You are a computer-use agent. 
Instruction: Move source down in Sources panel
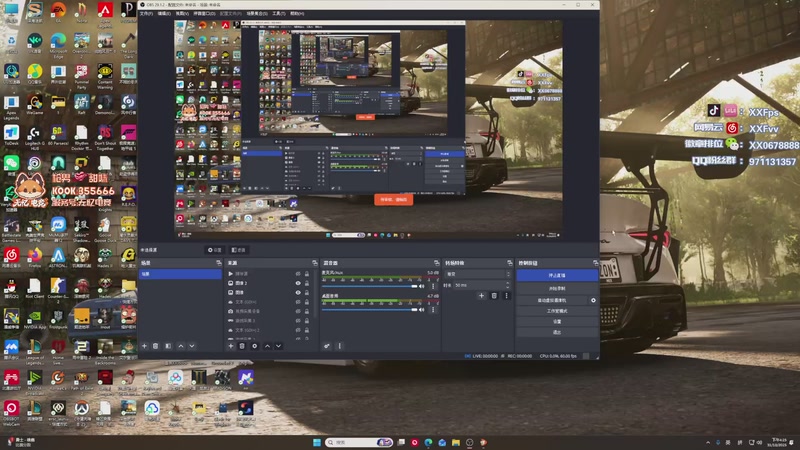279,346
